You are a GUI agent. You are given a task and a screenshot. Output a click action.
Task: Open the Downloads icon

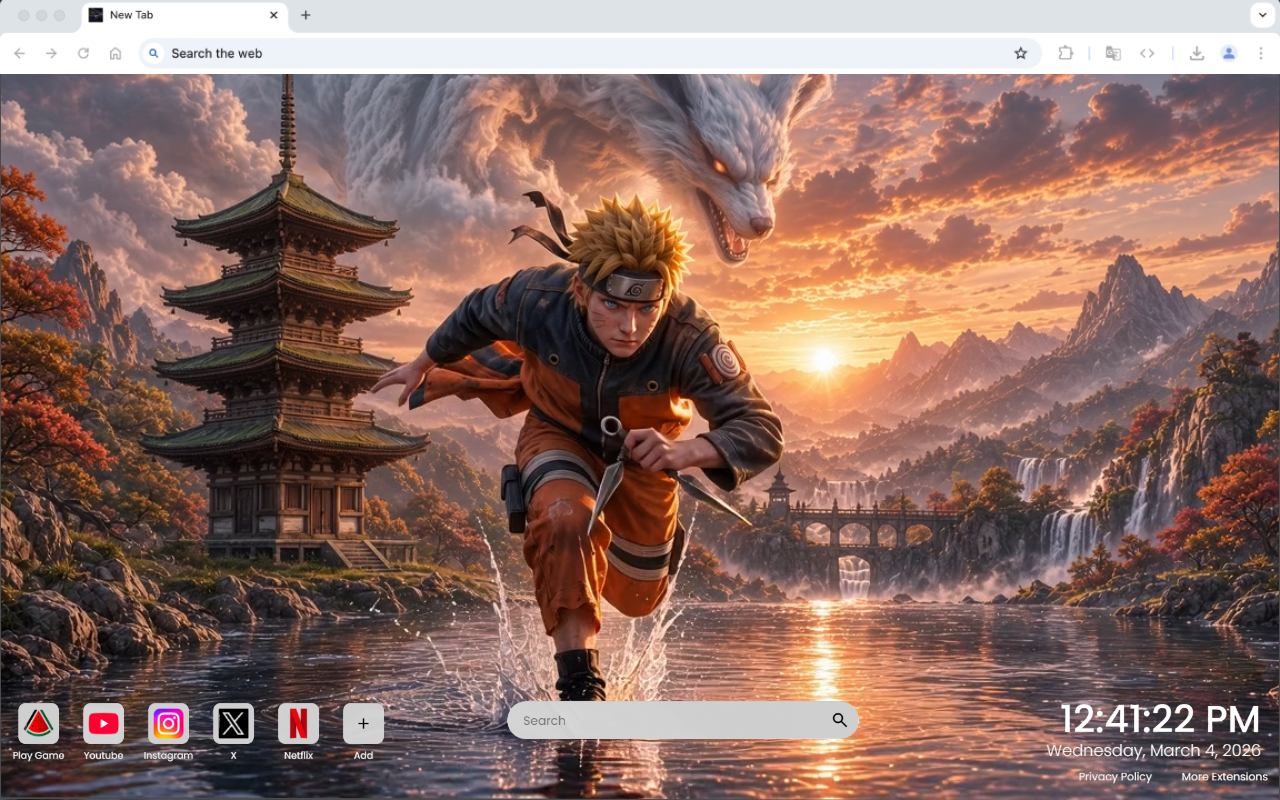(1197, 53)
